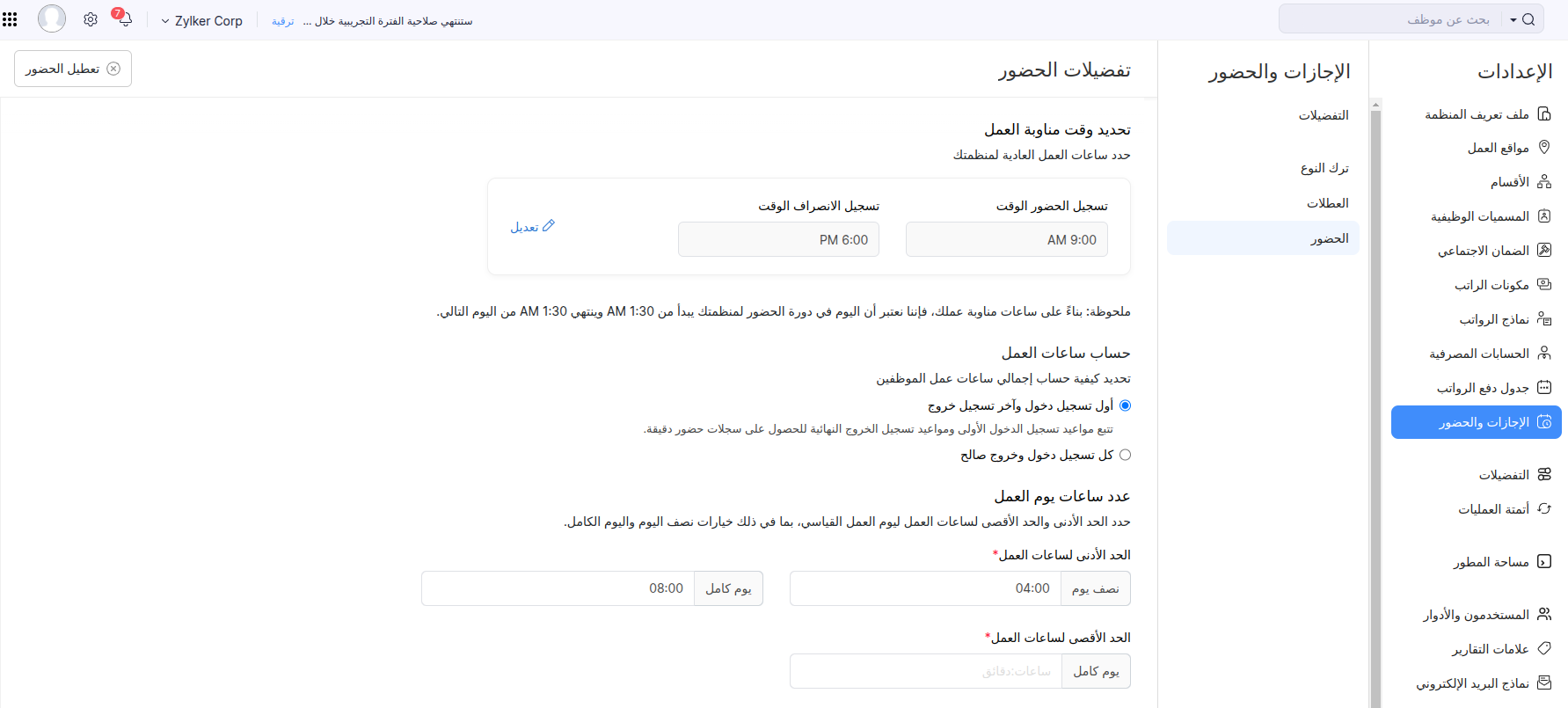
Task: Click the تعديل edit link for shift time
Action: (x=532, y=227)
